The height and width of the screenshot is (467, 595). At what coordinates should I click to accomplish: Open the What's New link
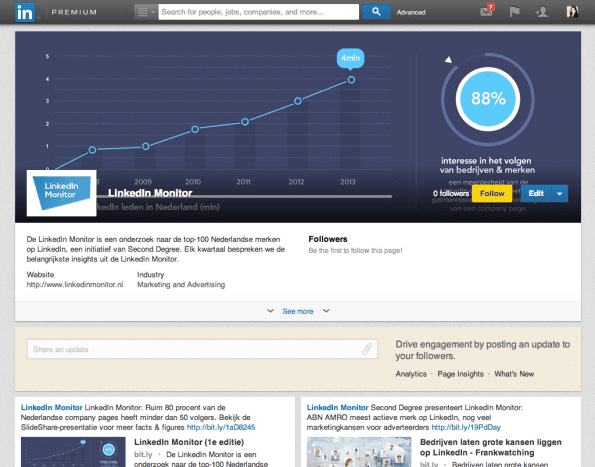[514, 374]
